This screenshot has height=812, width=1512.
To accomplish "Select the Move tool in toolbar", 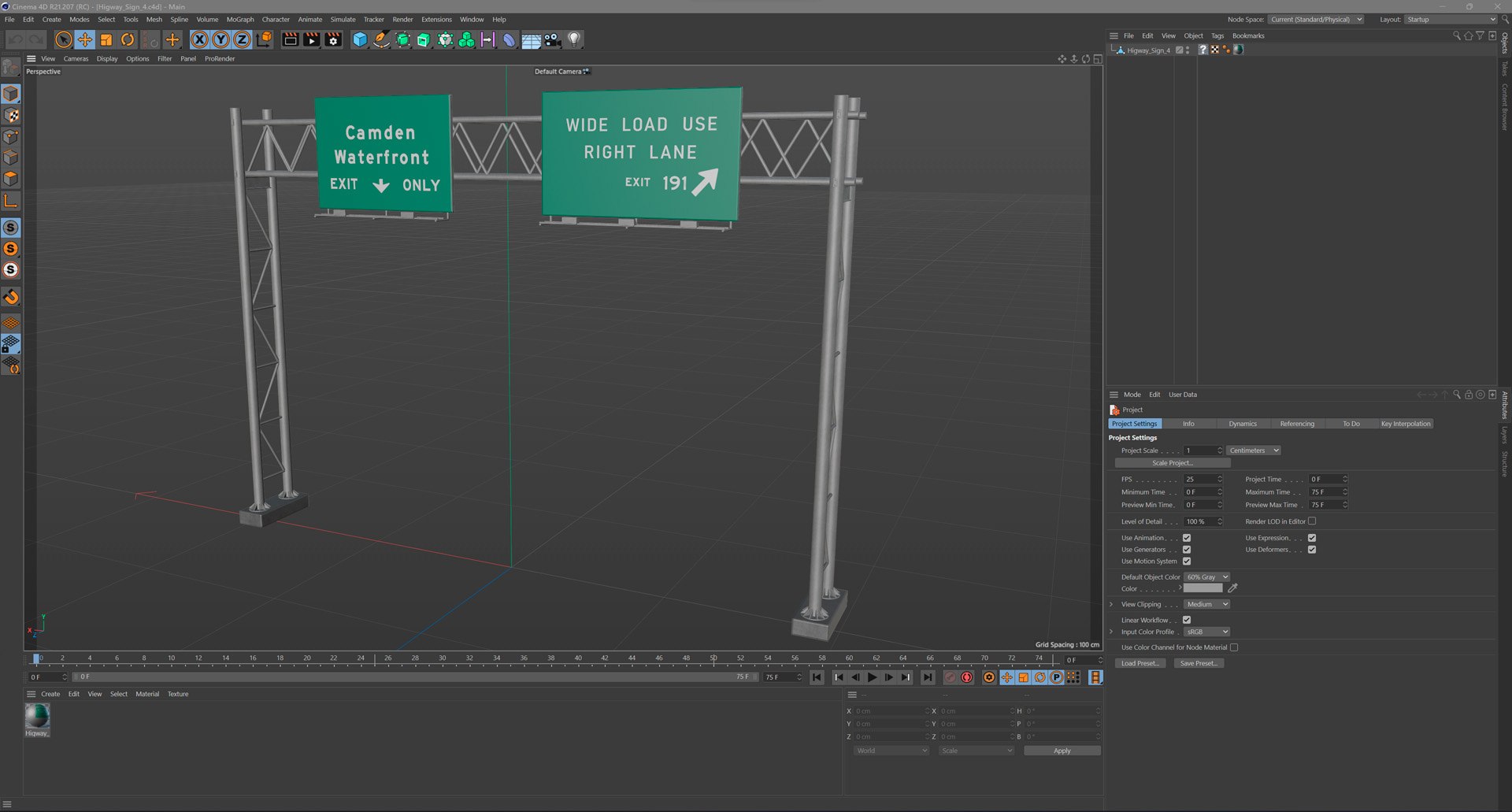I will point(84,39).
